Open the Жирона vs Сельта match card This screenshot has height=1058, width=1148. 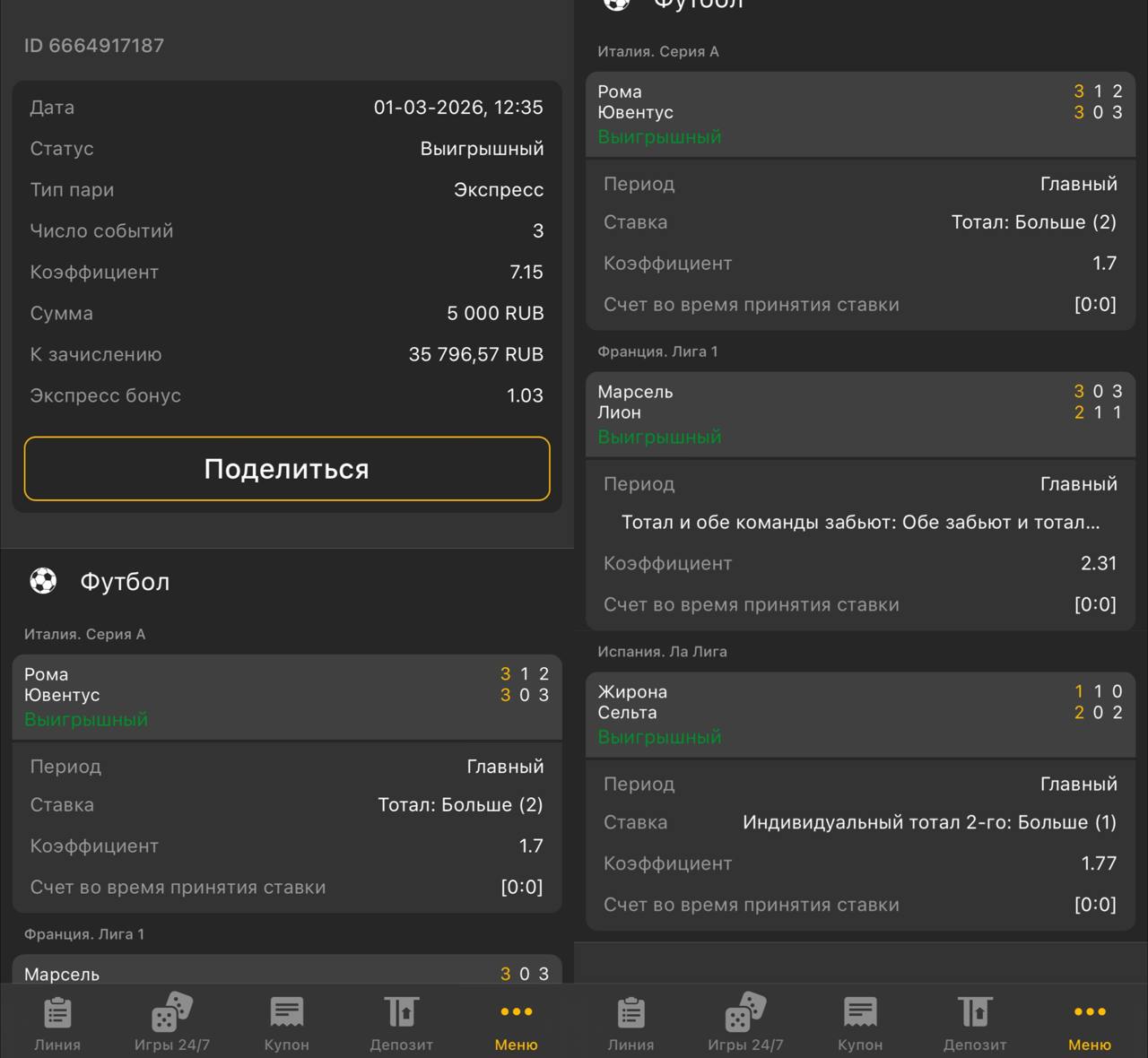[860, 714]
